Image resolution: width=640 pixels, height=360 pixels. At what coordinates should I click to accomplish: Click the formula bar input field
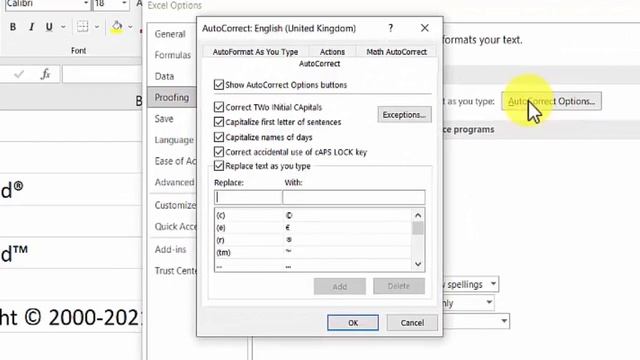[x=102, y=74]
